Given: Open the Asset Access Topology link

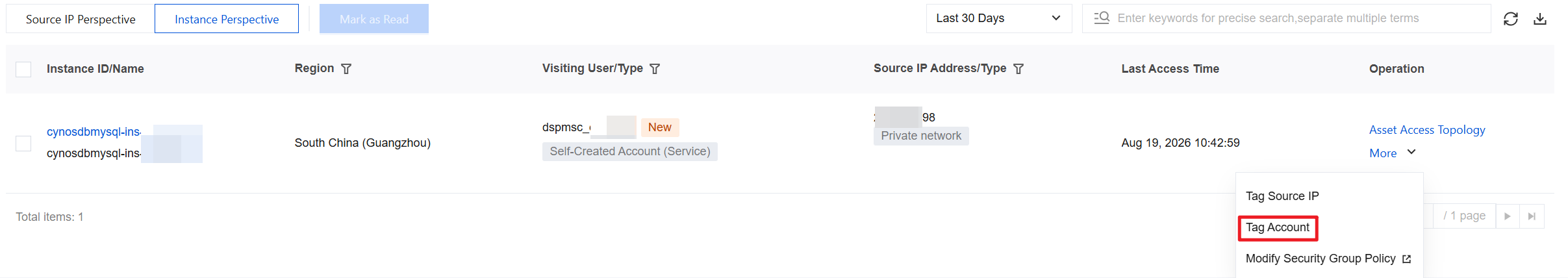Looking at the screenshot, I should click(1427, 130).
